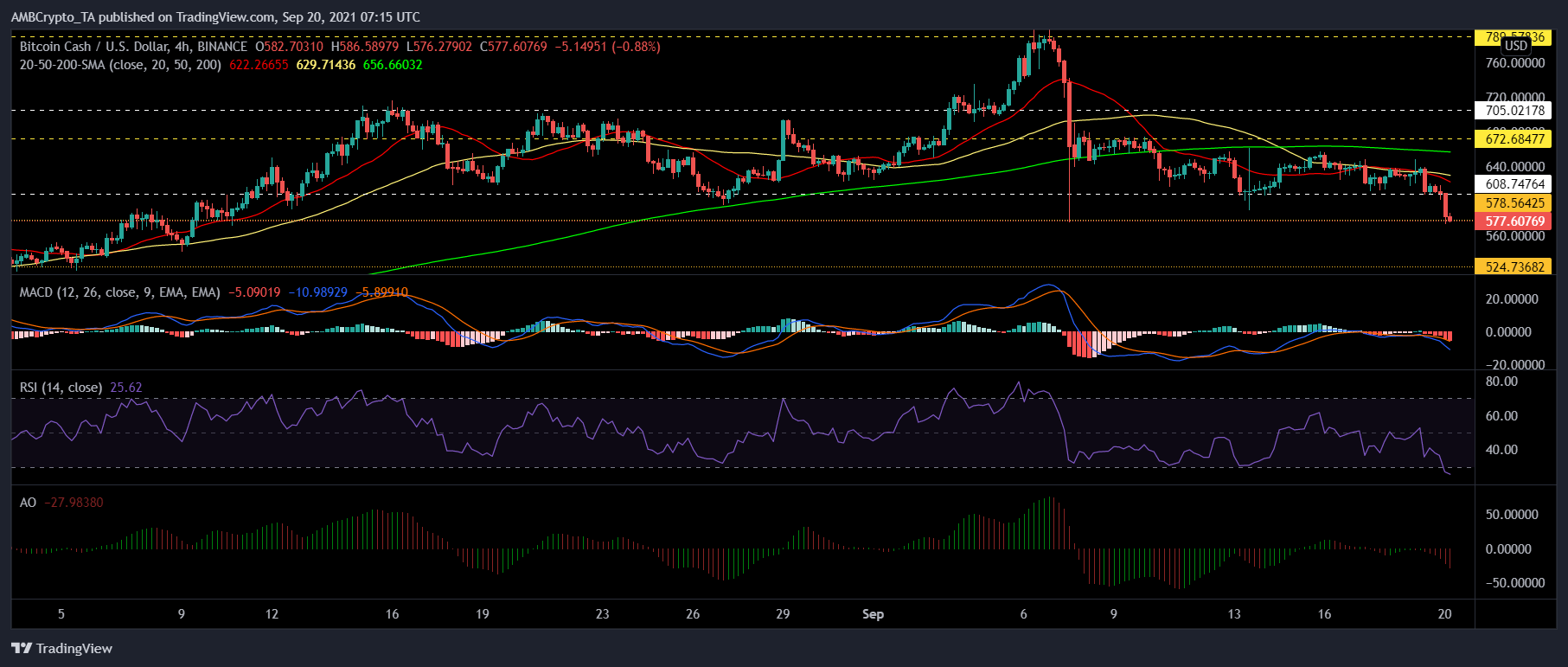This screenshot has width=1568, height=667.
Task: Click the 760.00000 price axis tick
Action: pyautogui.click(x=1514, y=63)
